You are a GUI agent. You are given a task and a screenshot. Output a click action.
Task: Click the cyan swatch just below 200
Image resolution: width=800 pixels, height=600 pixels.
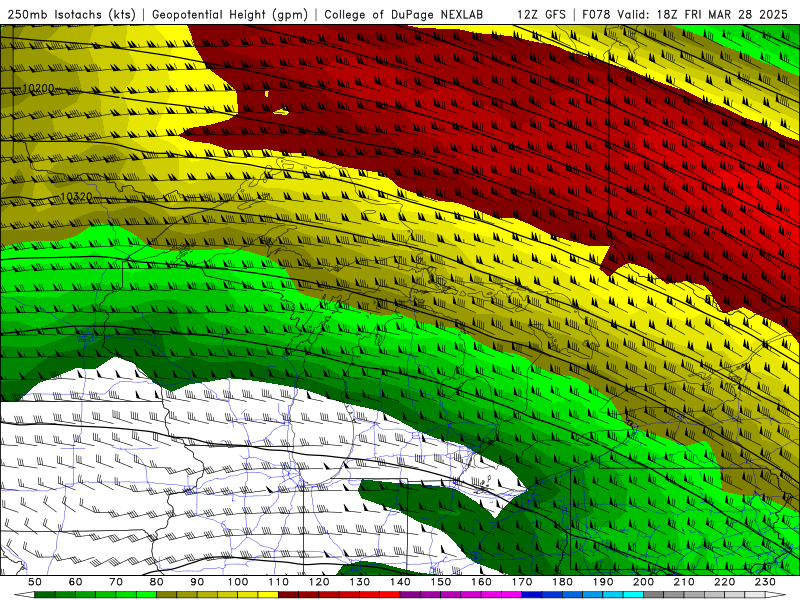coord(633,595)
